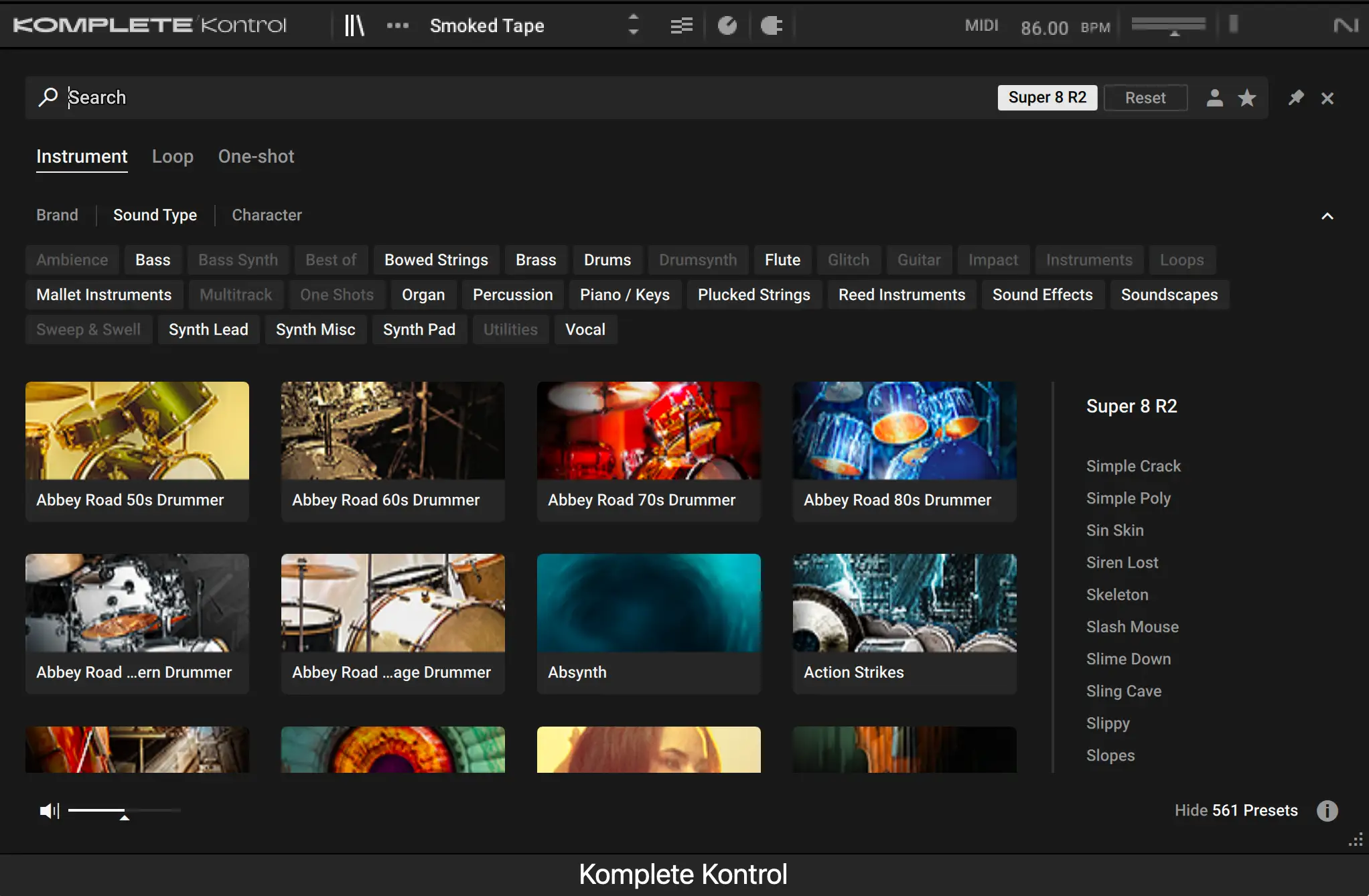Select the Instrument tab
Viewport: 1369px width, 896px height.
pyautogui.click(x=81, y=156)
